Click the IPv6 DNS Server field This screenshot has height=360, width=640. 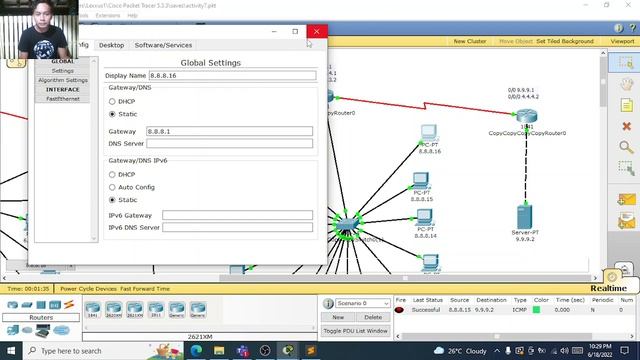point(238,227)
